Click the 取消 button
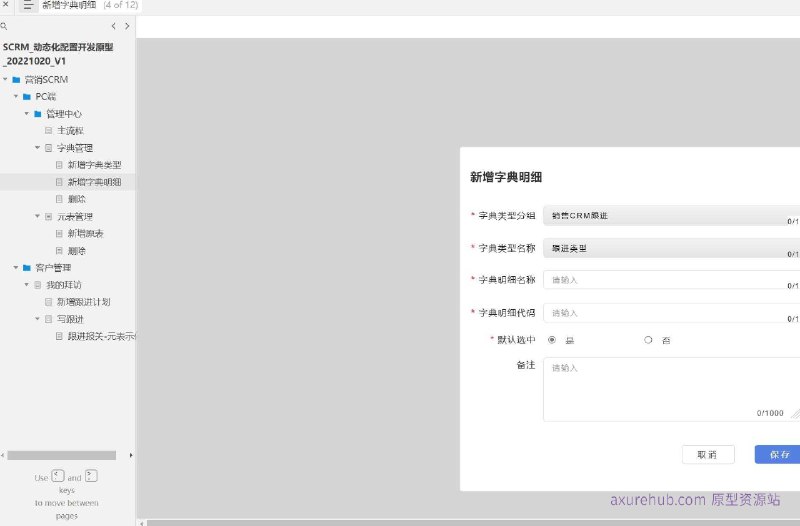The height and width of the screenshot is (526, 800). pyautogui.click(x=708, y=455)
